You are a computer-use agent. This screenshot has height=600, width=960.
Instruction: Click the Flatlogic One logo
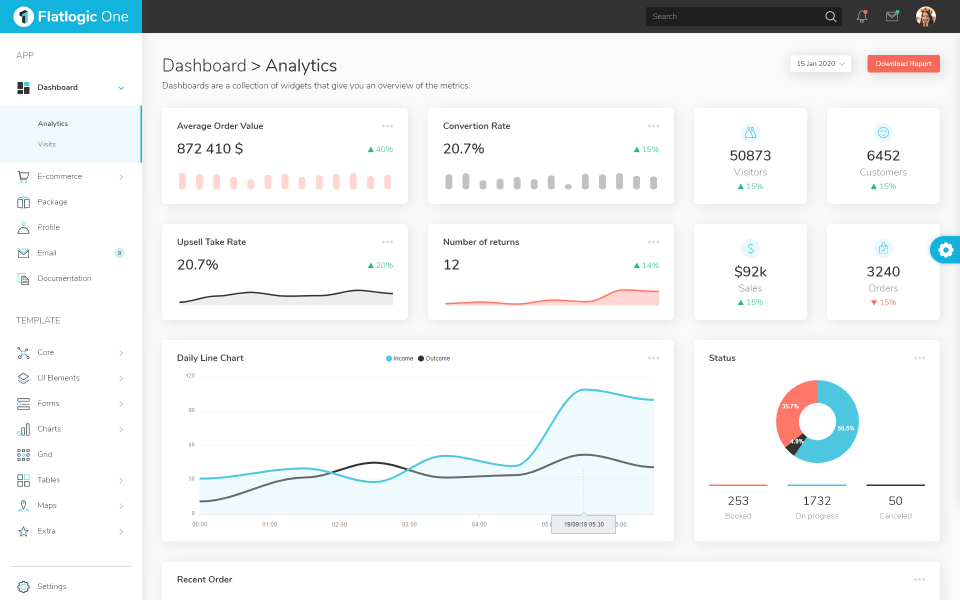tap(70, 16)
